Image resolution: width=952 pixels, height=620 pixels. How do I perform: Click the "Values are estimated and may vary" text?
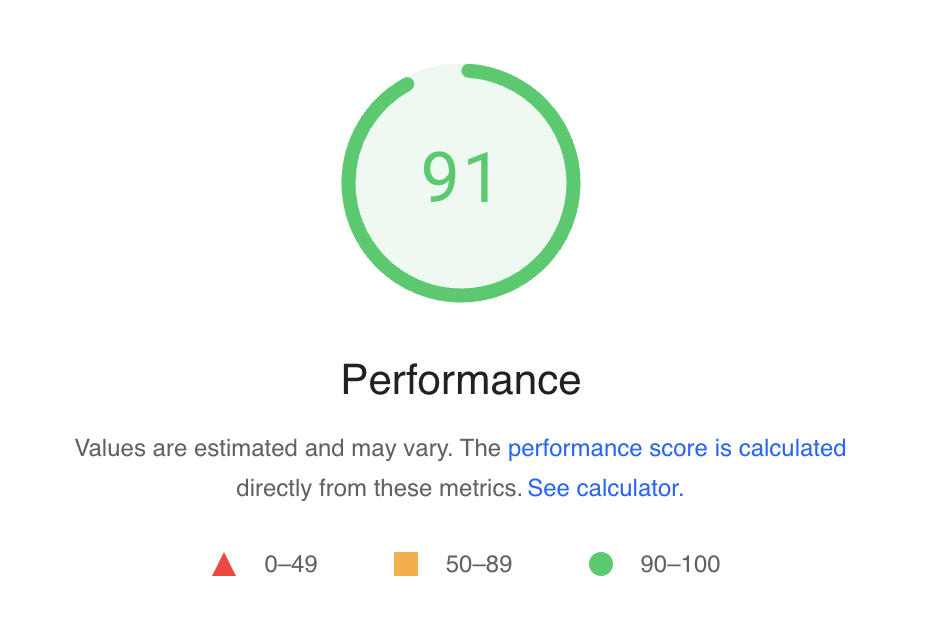point(263,448)
